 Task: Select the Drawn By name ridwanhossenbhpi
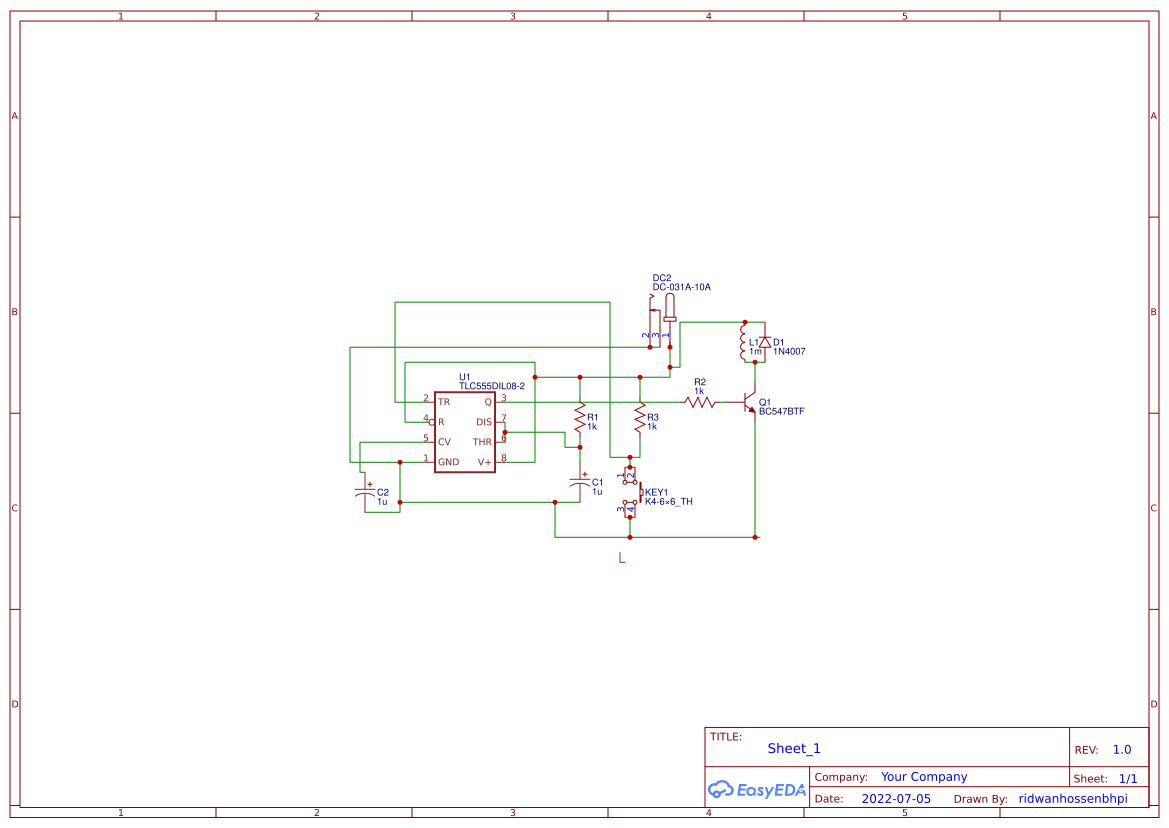tap(1072, 798)
